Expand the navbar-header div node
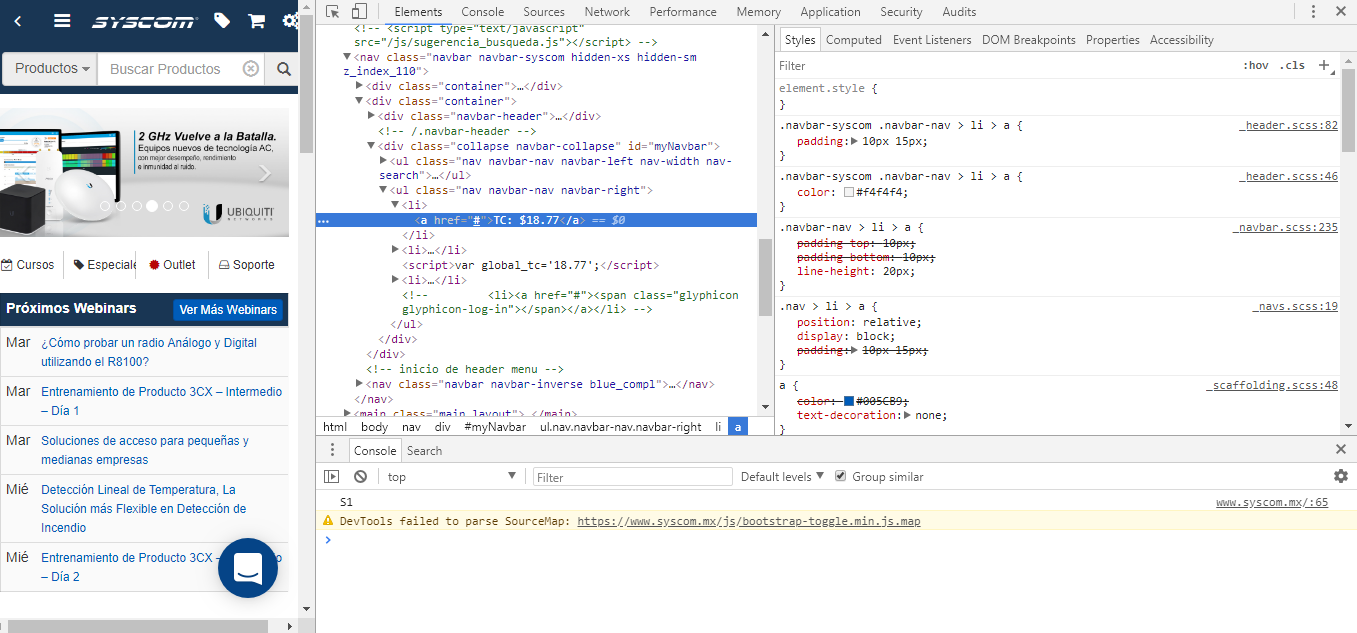Screen dimensions: 1357x633 click(x=371, y=116)
